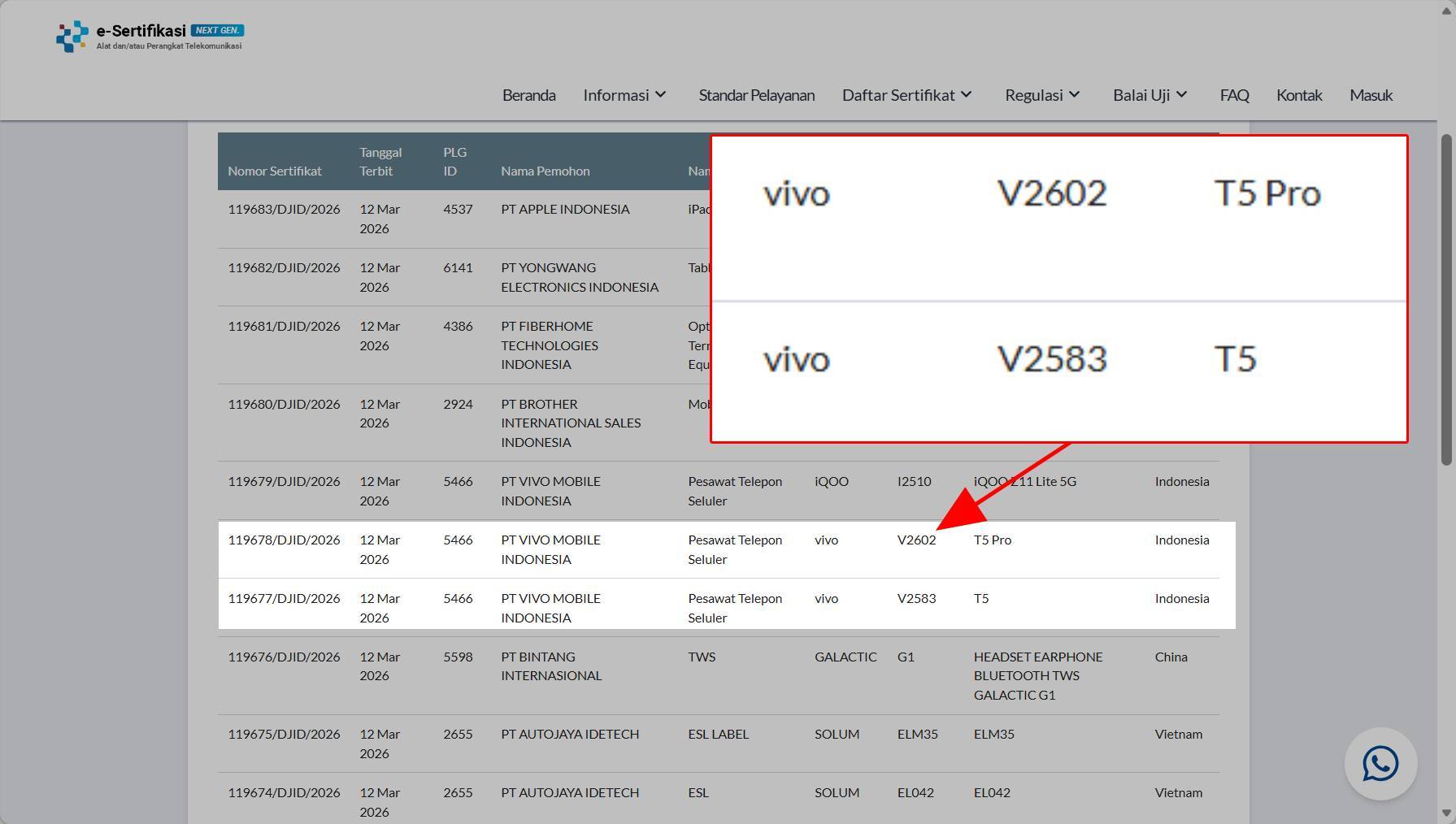Click PT YONGWANG ELECTRONICS INDONESIA cell

[580, 277]
